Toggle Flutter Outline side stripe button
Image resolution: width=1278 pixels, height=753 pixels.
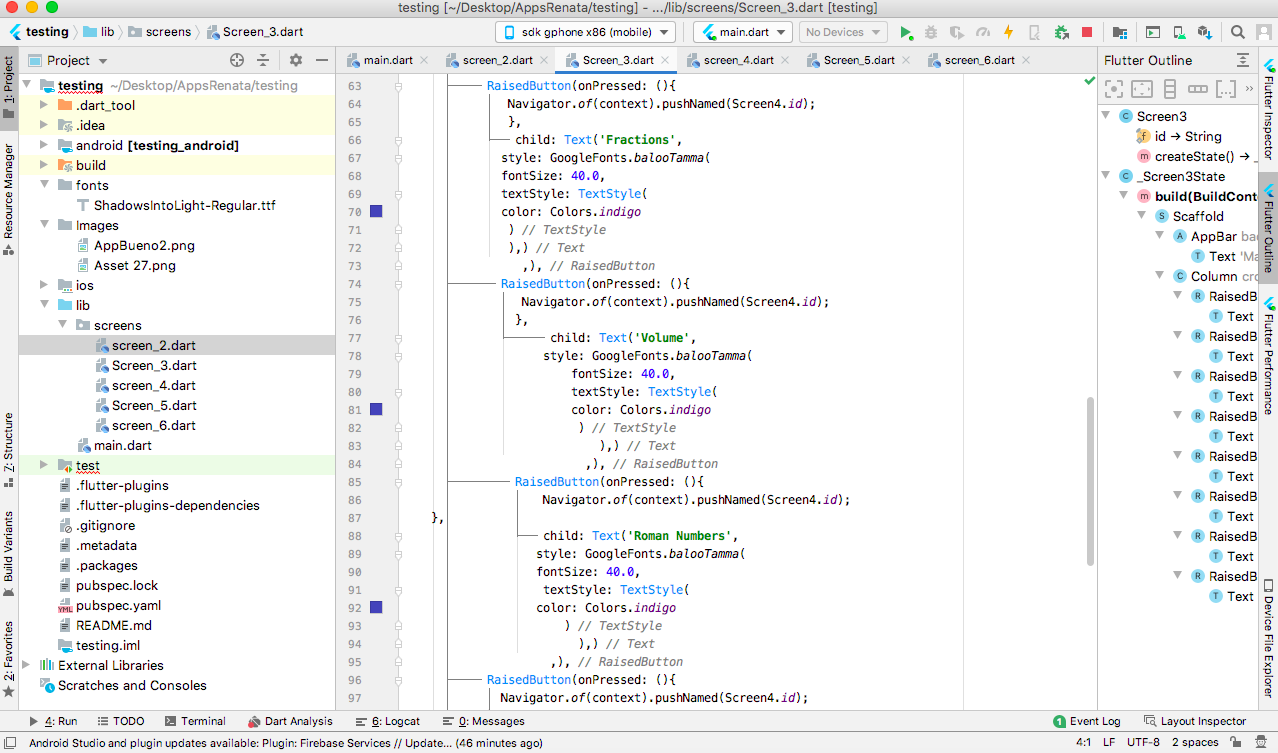click(x=1268, y=227)
